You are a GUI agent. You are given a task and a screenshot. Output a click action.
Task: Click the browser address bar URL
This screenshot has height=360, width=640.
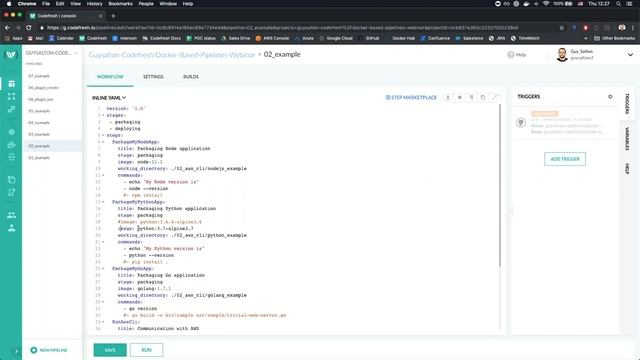tap(282, 28)
